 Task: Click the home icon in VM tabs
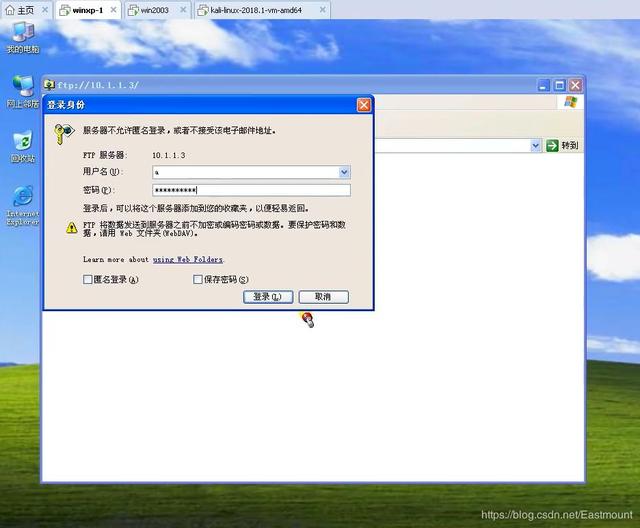10,10
